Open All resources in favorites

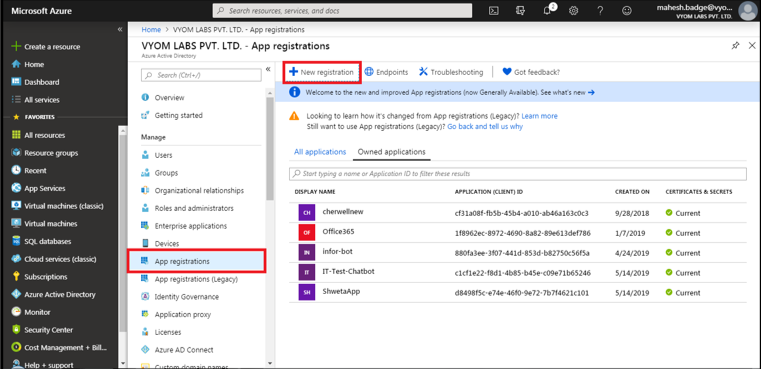coord(38,135)
